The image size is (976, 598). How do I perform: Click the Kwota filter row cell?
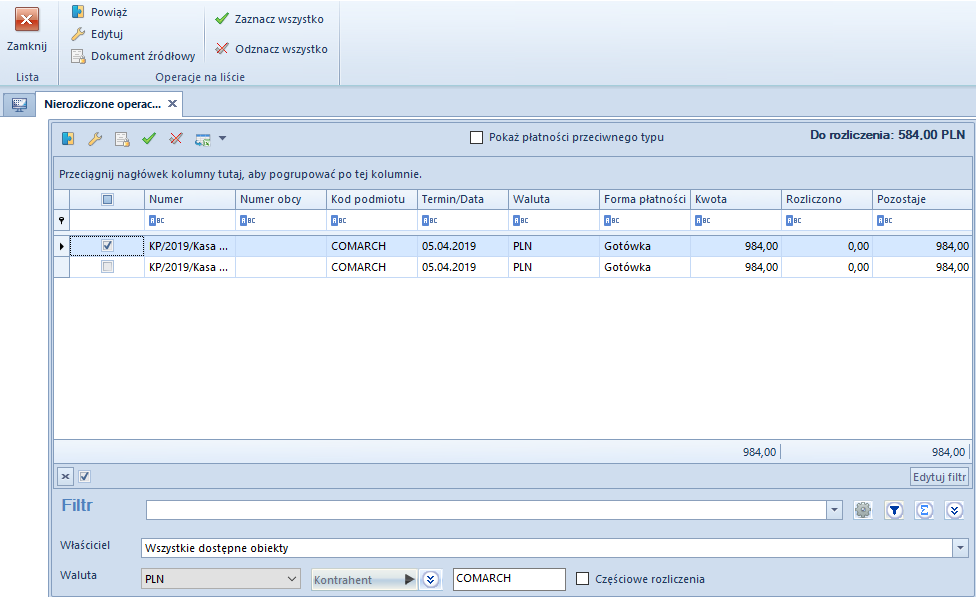(736, 220)
